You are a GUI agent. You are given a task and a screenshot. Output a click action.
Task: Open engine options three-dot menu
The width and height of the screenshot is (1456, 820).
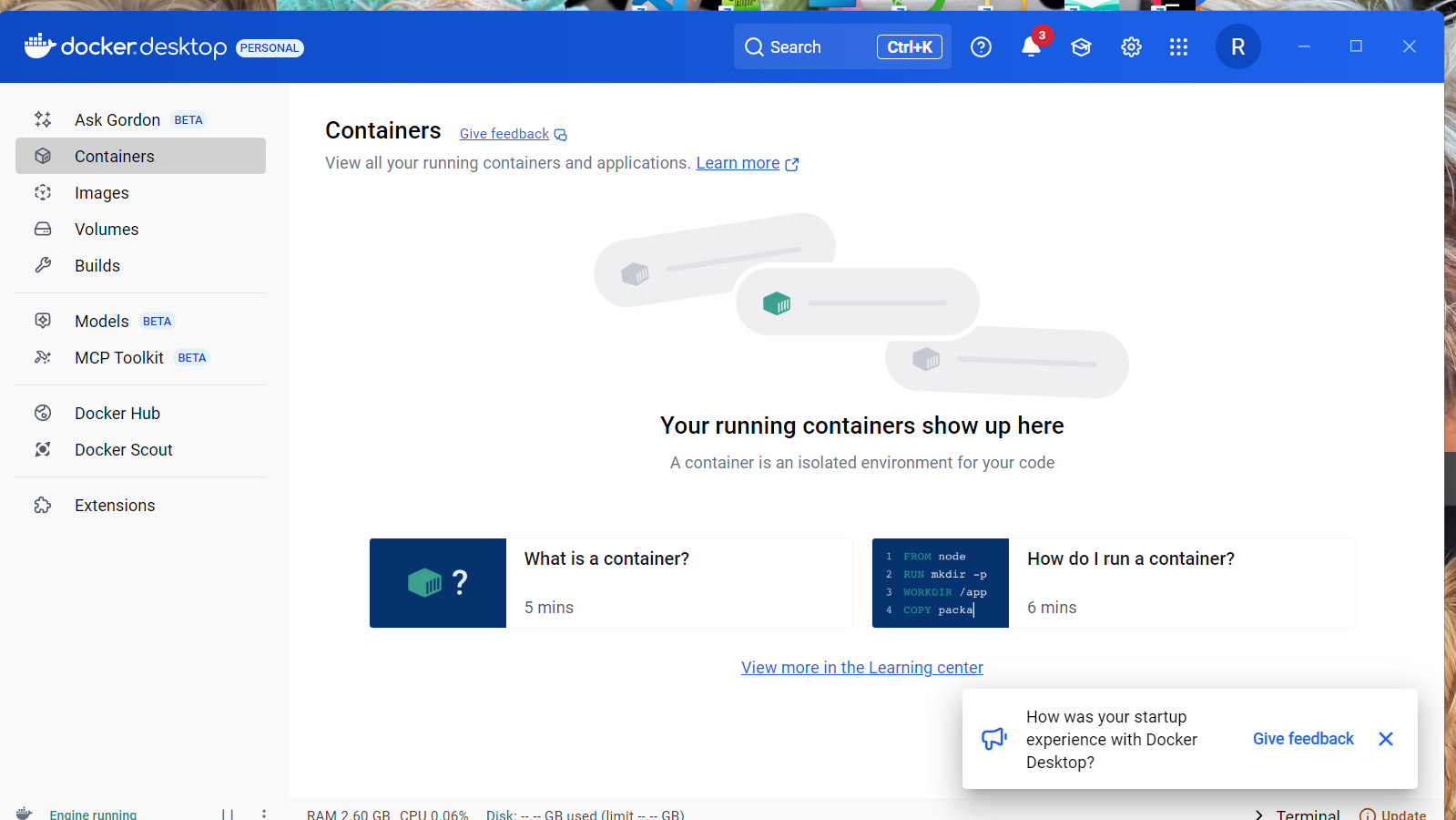click(264, 815)
